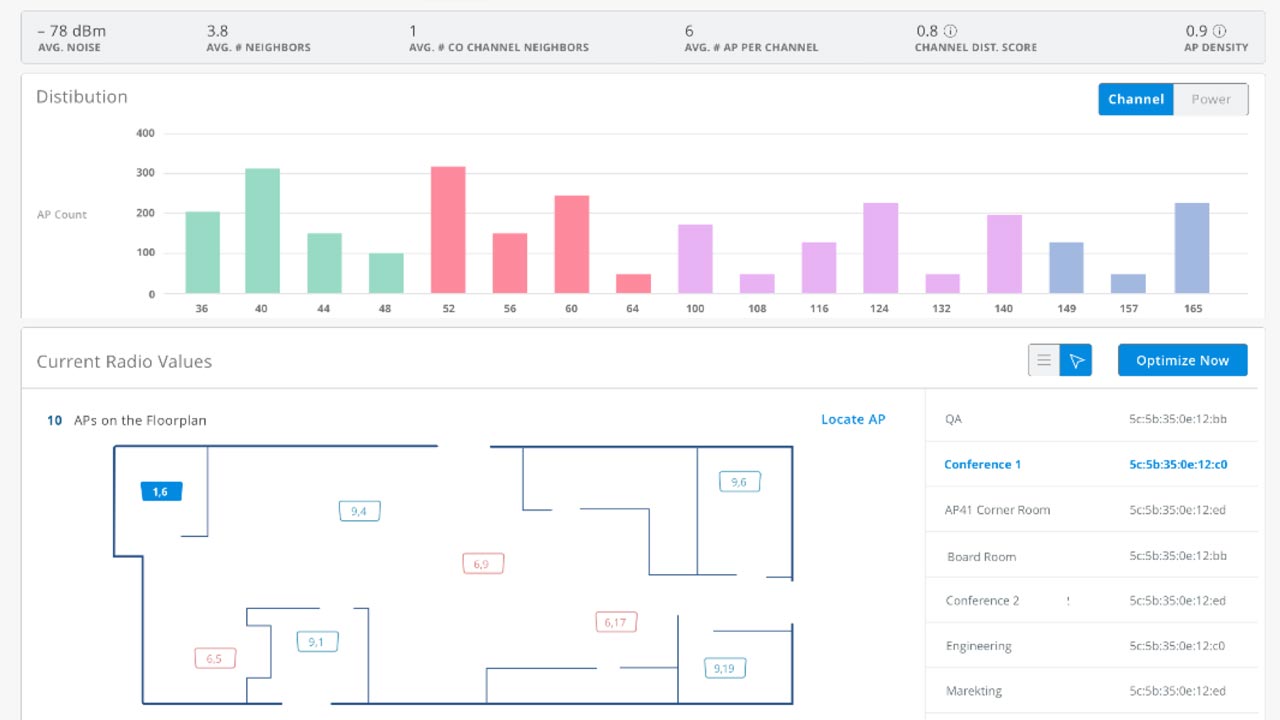Click the red 6,5 AP marker
The width and height of the screenshot is (1280, 720).
pyautogui.click(x=214, y=658)
